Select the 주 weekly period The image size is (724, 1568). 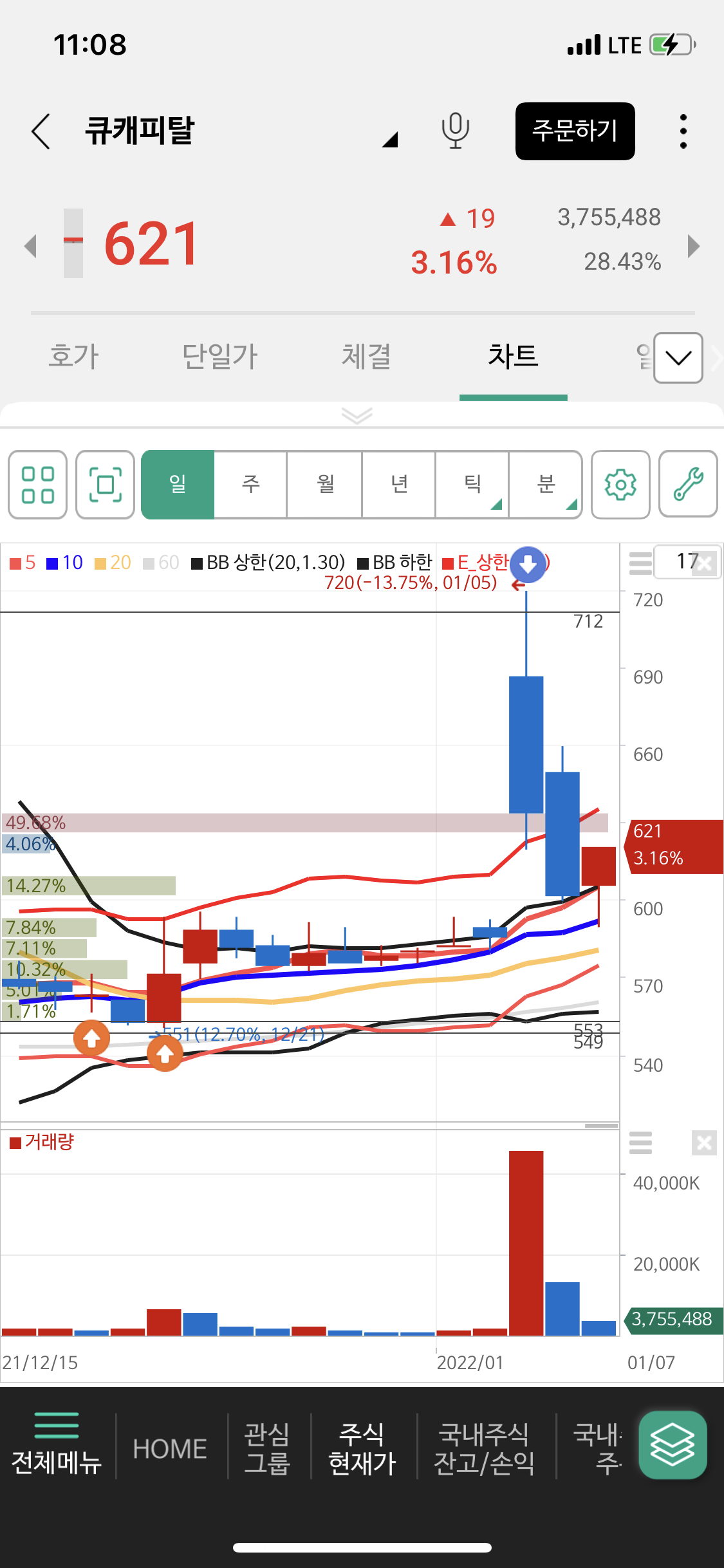(250, 484)
